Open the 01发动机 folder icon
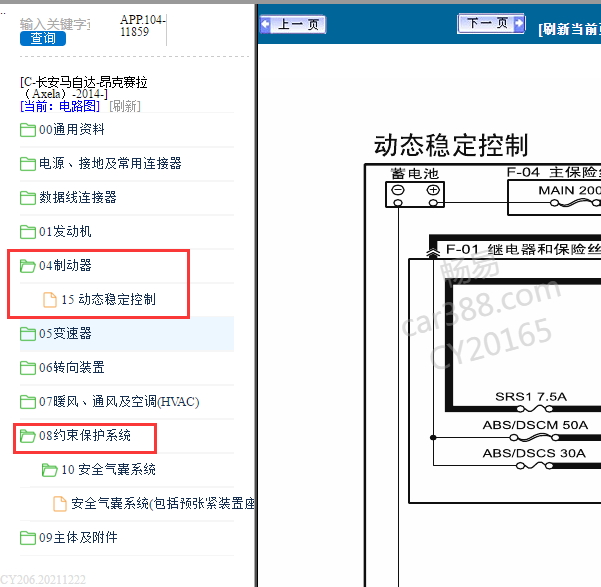 click(x=28, y=232)
